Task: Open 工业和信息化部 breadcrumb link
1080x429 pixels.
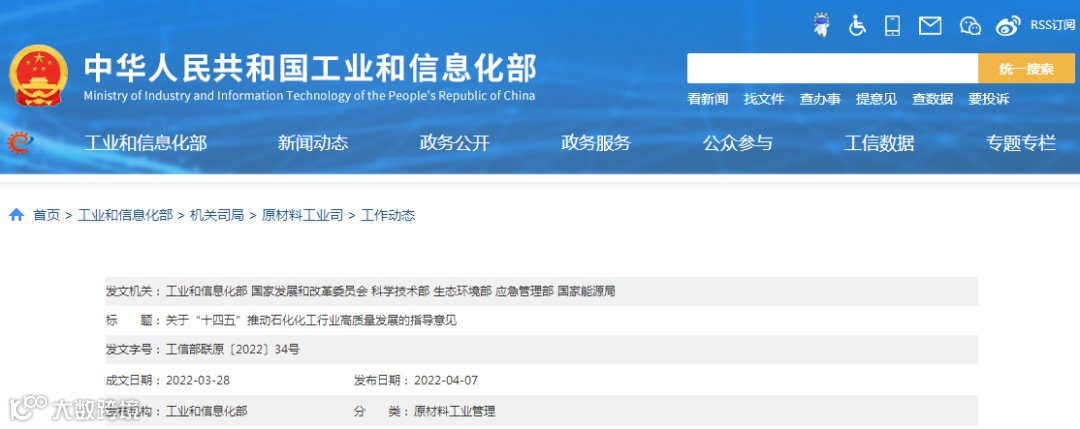Action: [125, 216]
